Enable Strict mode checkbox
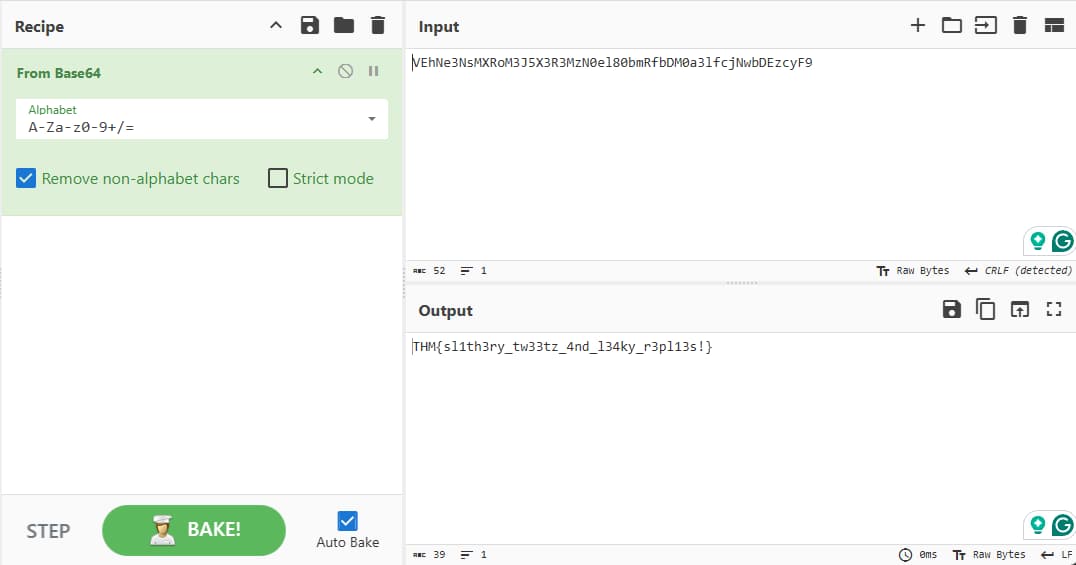The height and width of the screenshot is (565, 1076). [278, 179]
